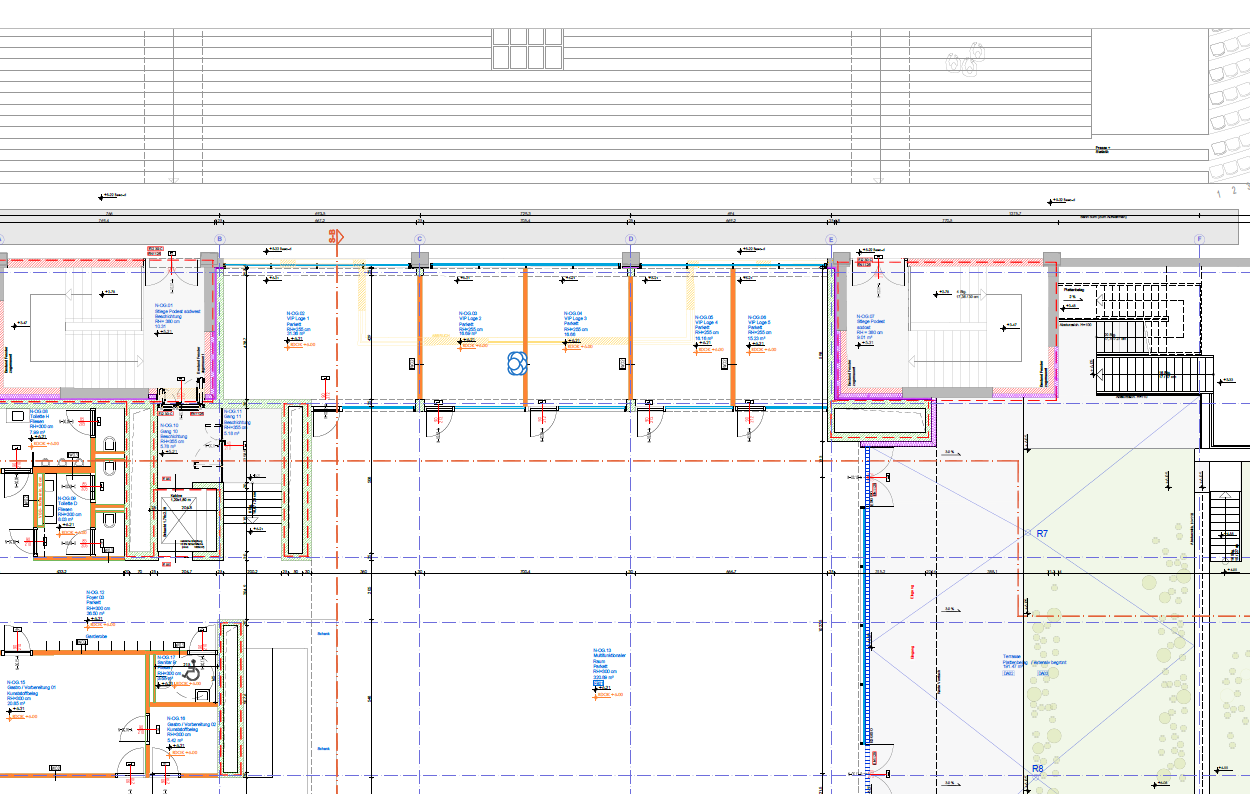The width and height of the screenshot is (1250, 794).
Task: Select the VIP Loge 3 room label
Action: coord(574,319)
